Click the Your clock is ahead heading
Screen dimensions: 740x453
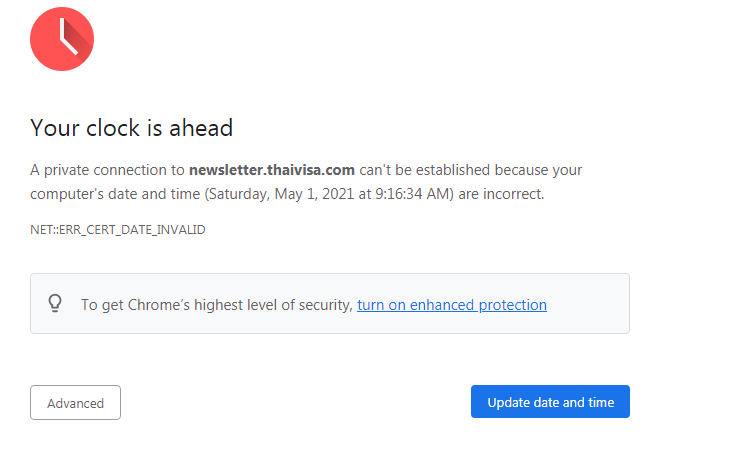(x=132, y=128)
